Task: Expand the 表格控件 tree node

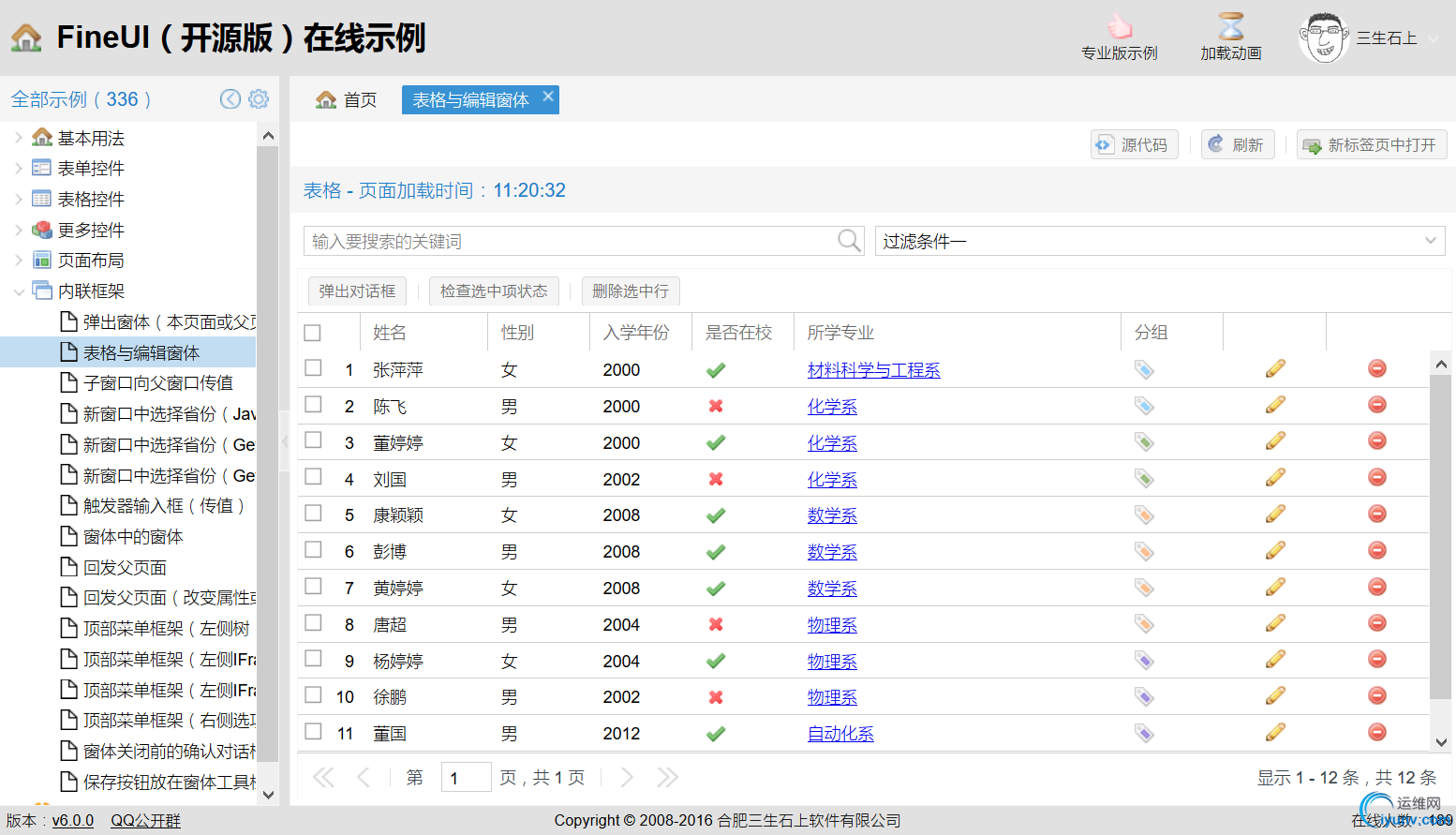Action: (19, 199)
